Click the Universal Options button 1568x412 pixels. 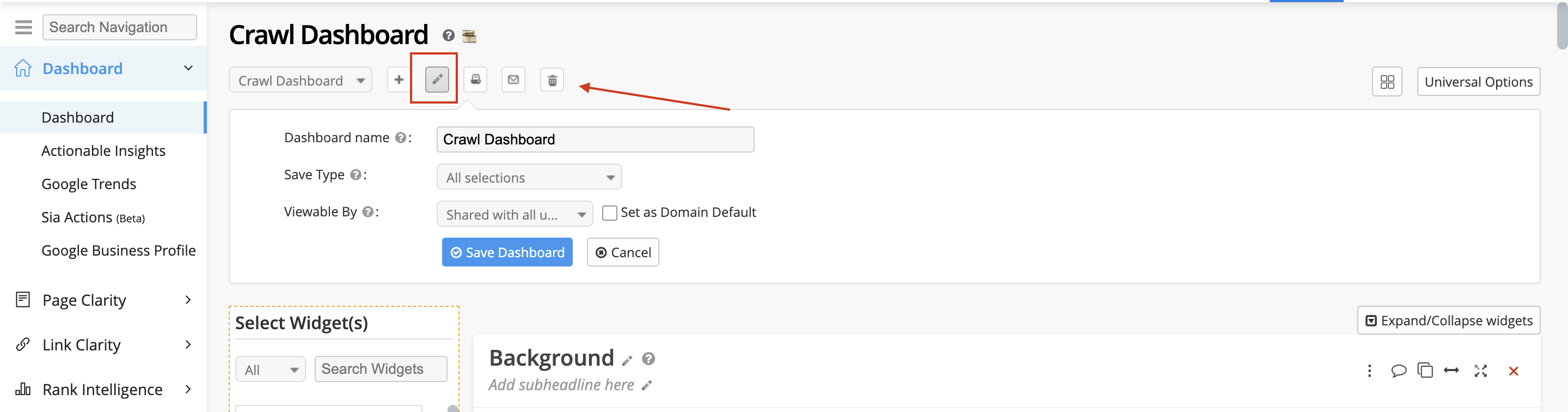[x=1478, y=82]
